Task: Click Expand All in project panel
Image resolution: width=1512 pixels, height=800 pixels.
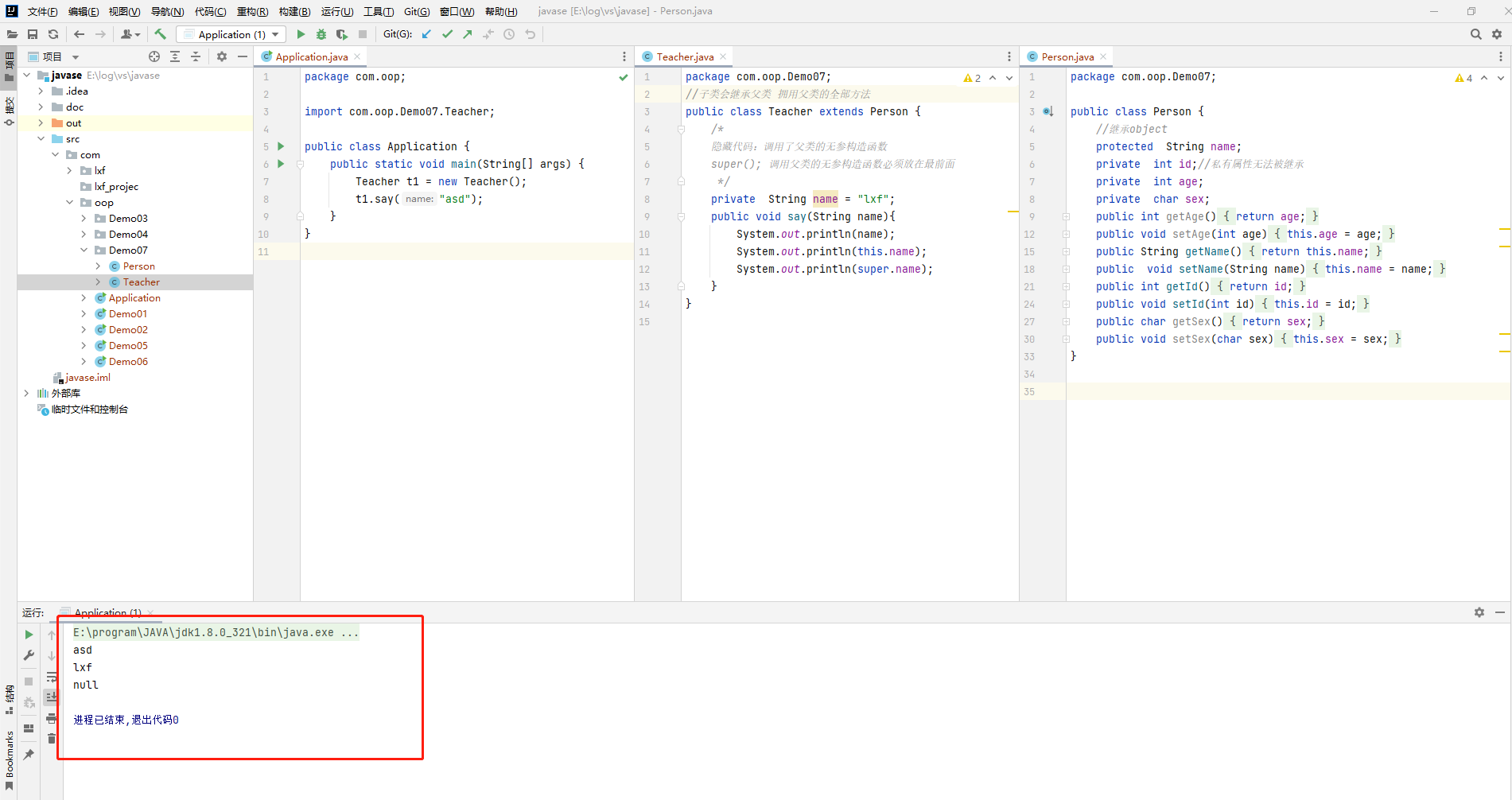Action: tap(175, 56)
